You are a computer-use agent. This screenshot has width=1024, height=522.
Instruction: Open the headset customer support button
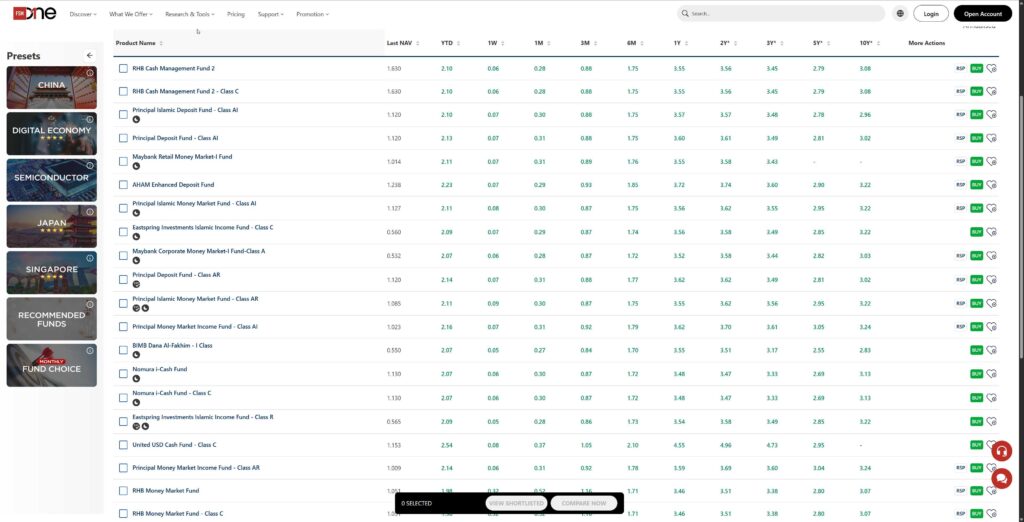tap(1000, 451)
